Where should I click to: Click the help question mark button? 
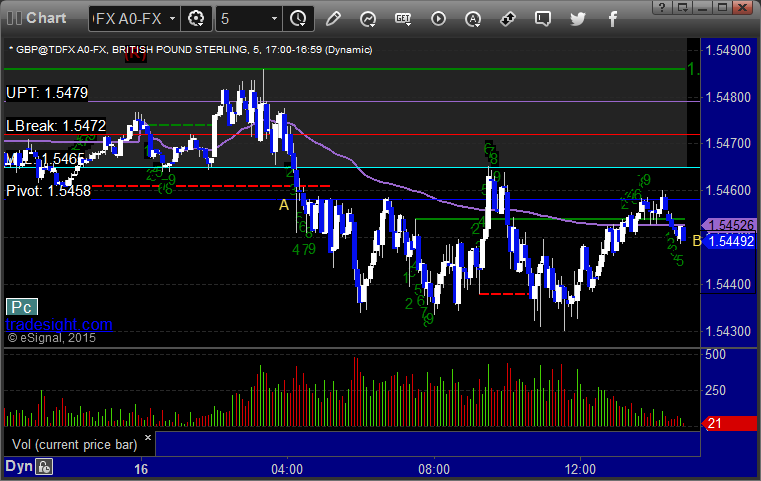pos(662,7)
